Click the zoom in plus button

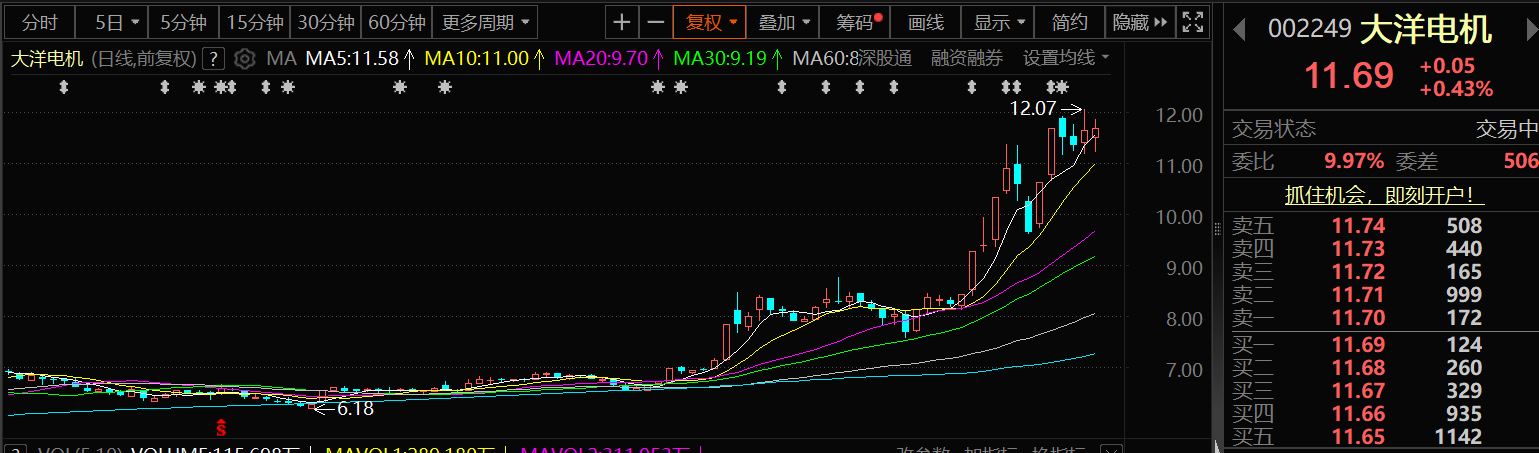(x=622, y=22)
